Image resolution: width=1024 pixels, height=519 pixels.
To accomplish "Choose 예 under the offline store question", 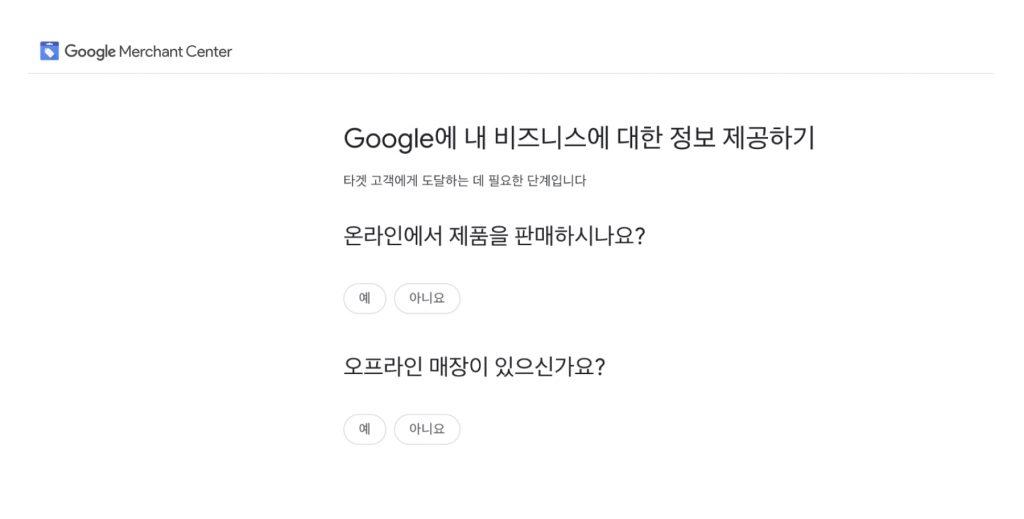I will (x=364, y=429).
